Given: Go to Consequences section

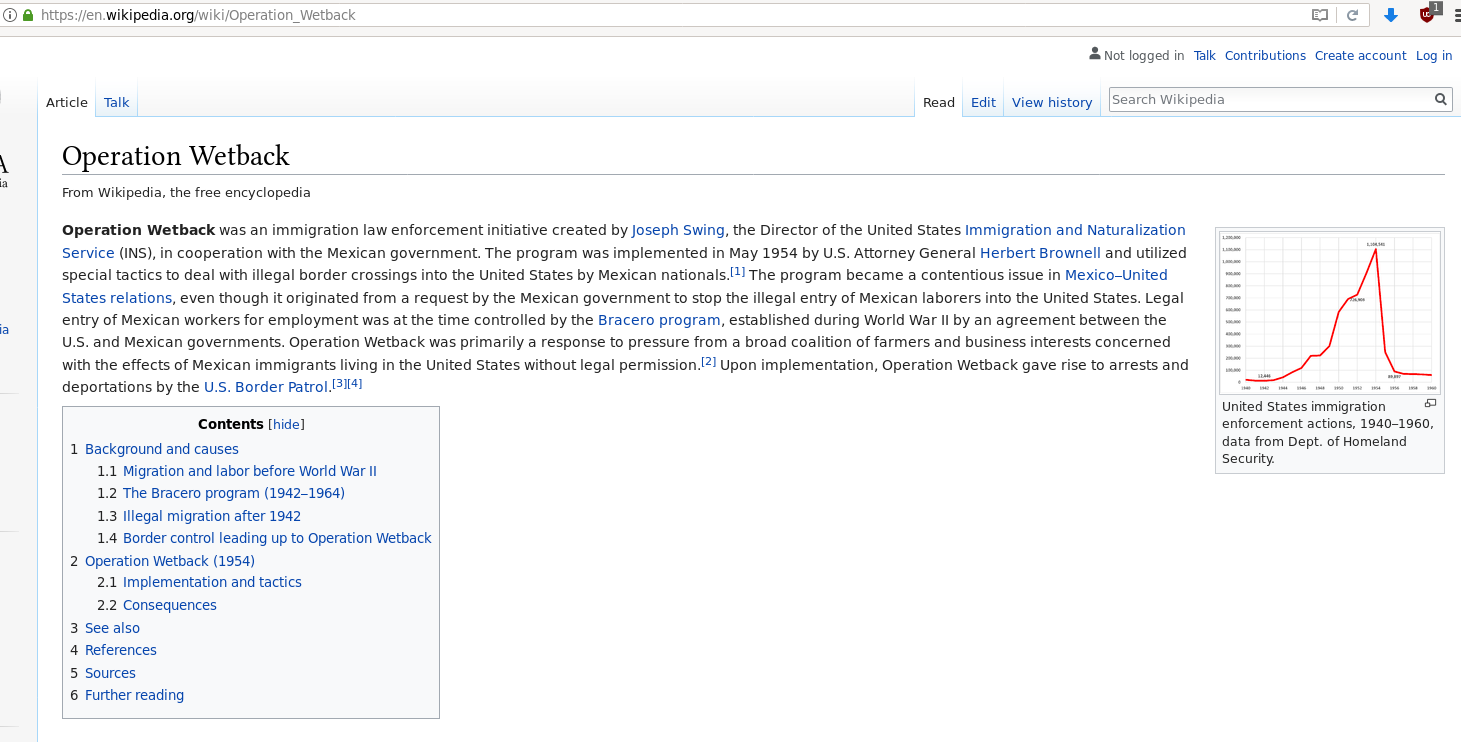Looking at the screenshot, I should coord(170,605).
